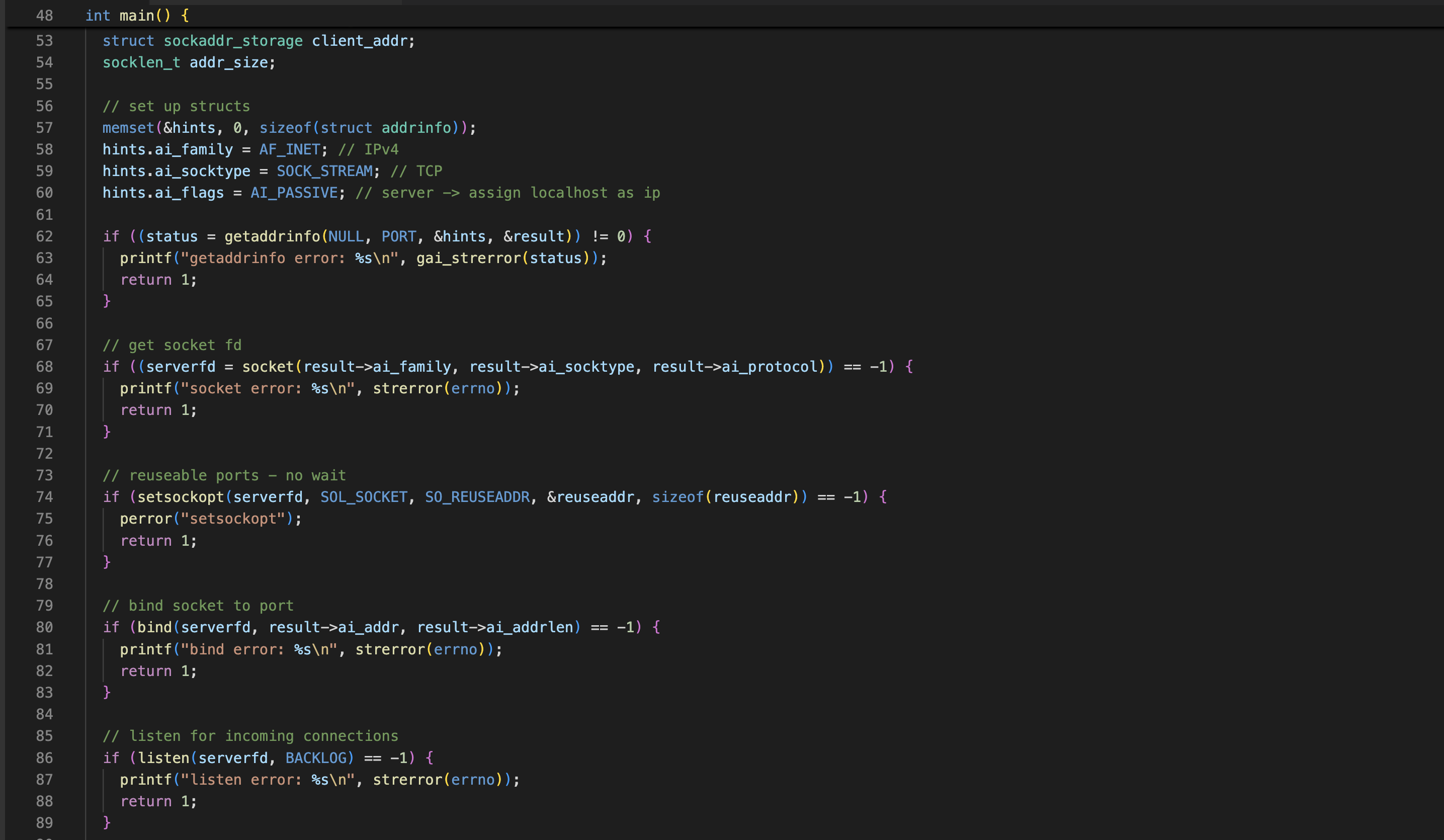The width and height of the screenshot is (1444, 840).
Task: Click 'perror' on line 75
Action: pos(146,519)
